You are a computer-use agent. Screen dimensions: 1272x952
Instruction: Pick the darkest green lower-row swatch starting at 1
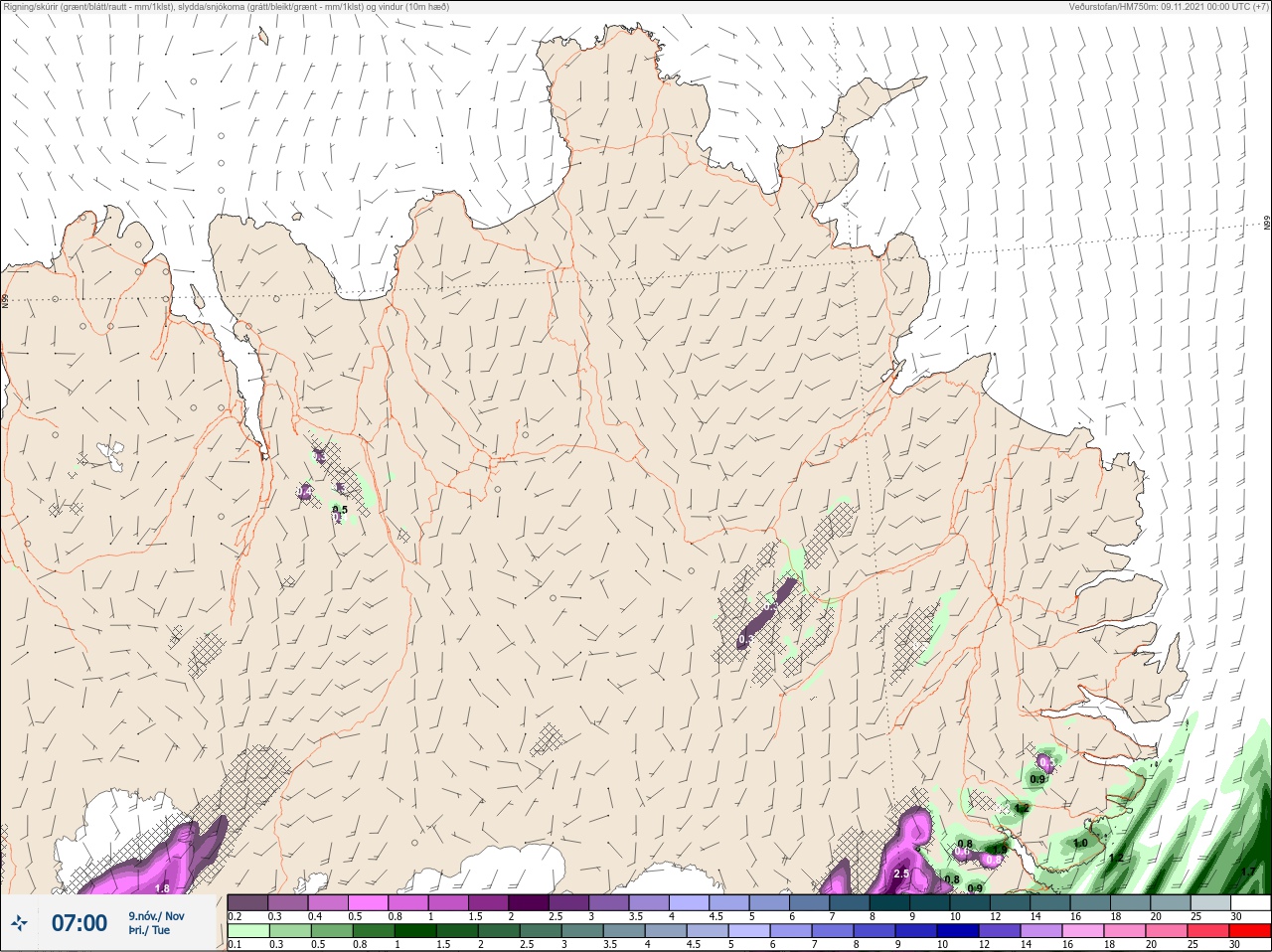[414, 931]
